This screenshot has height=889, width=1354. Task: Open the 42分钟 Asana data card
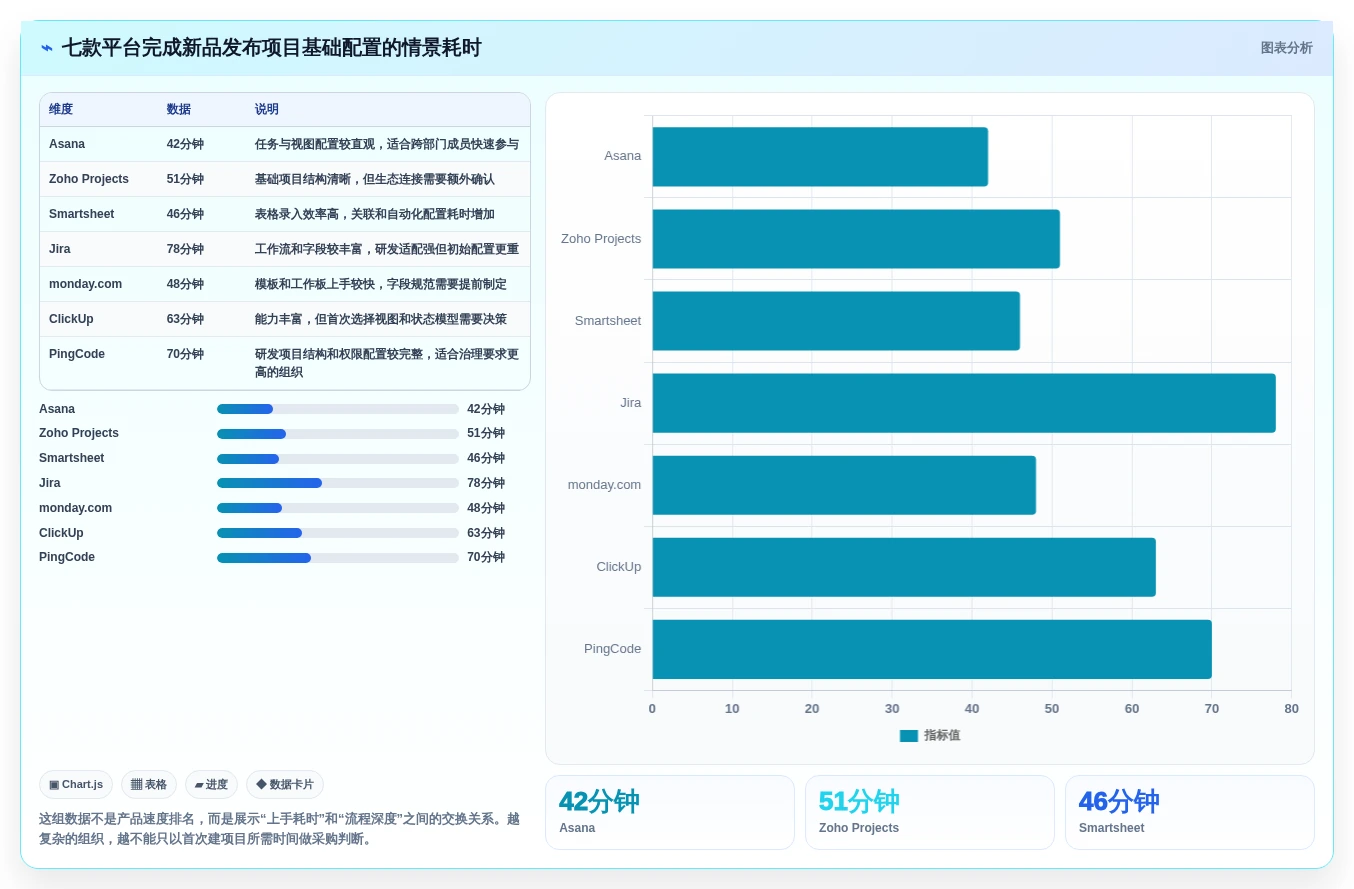pyautogui.click(x=670, y=812)
